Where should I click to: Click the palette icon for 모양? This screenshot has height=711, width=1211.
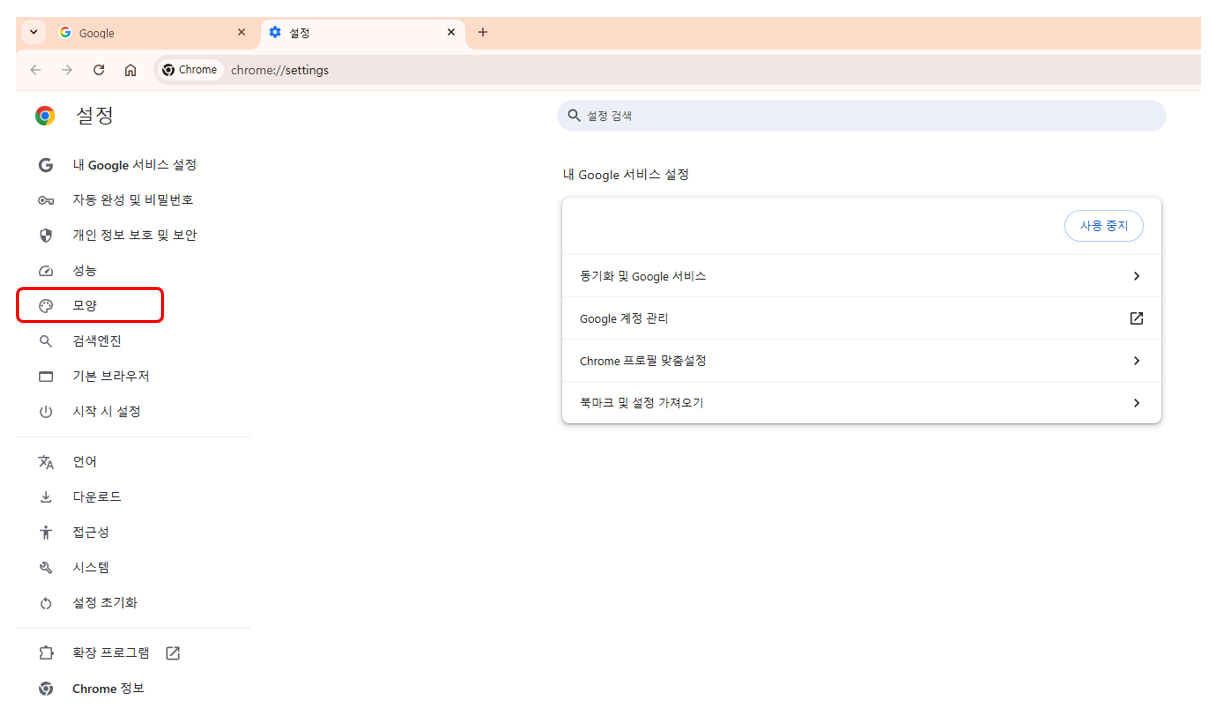tap(45, 306)
